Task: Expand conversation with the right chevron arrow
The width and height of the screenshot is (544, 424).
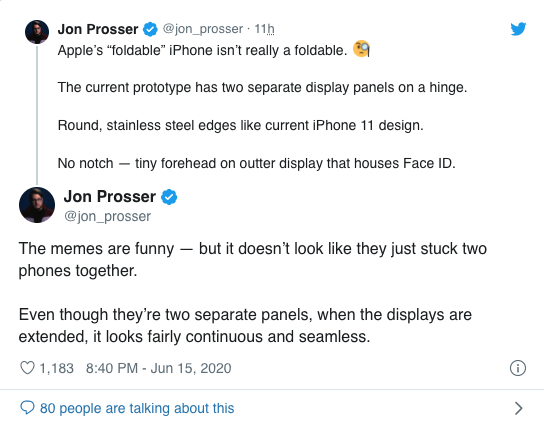Action: tap(518, 408)
